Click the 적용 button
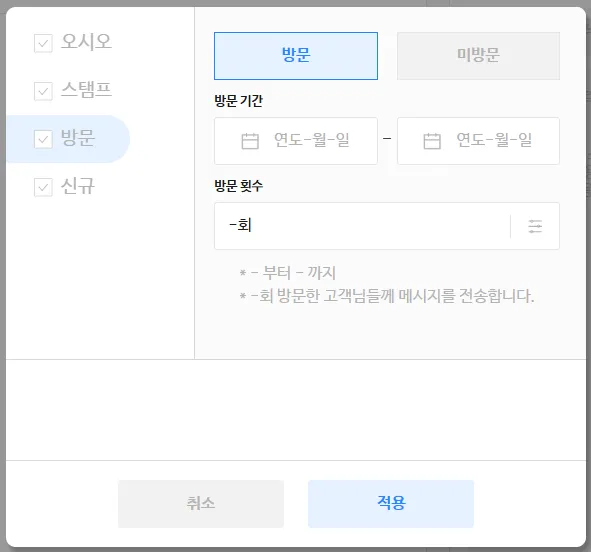This screenshot has height=552, width=591. point(391,504)
